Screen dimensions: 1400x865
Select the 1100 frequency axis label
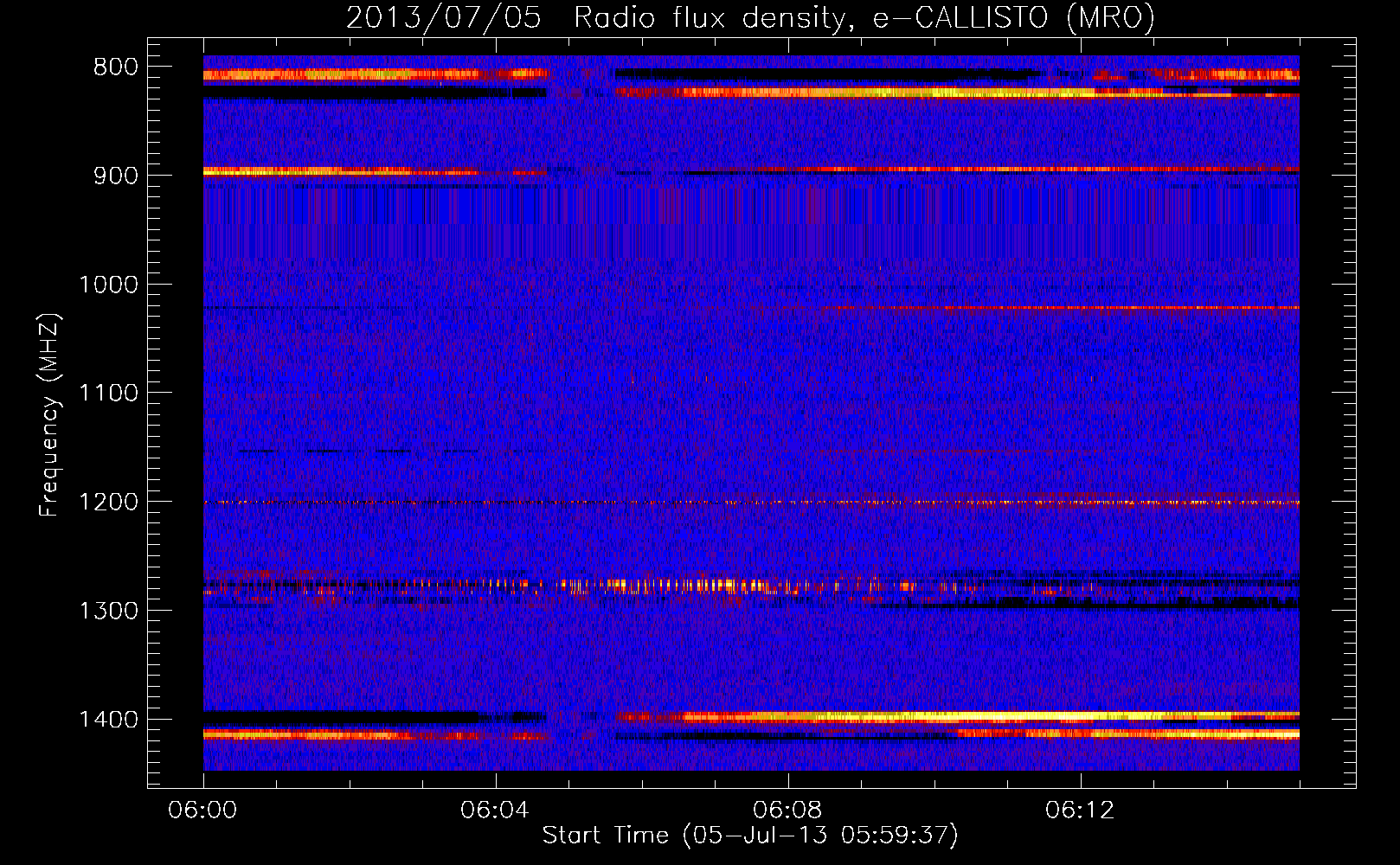tap(108, 394)
